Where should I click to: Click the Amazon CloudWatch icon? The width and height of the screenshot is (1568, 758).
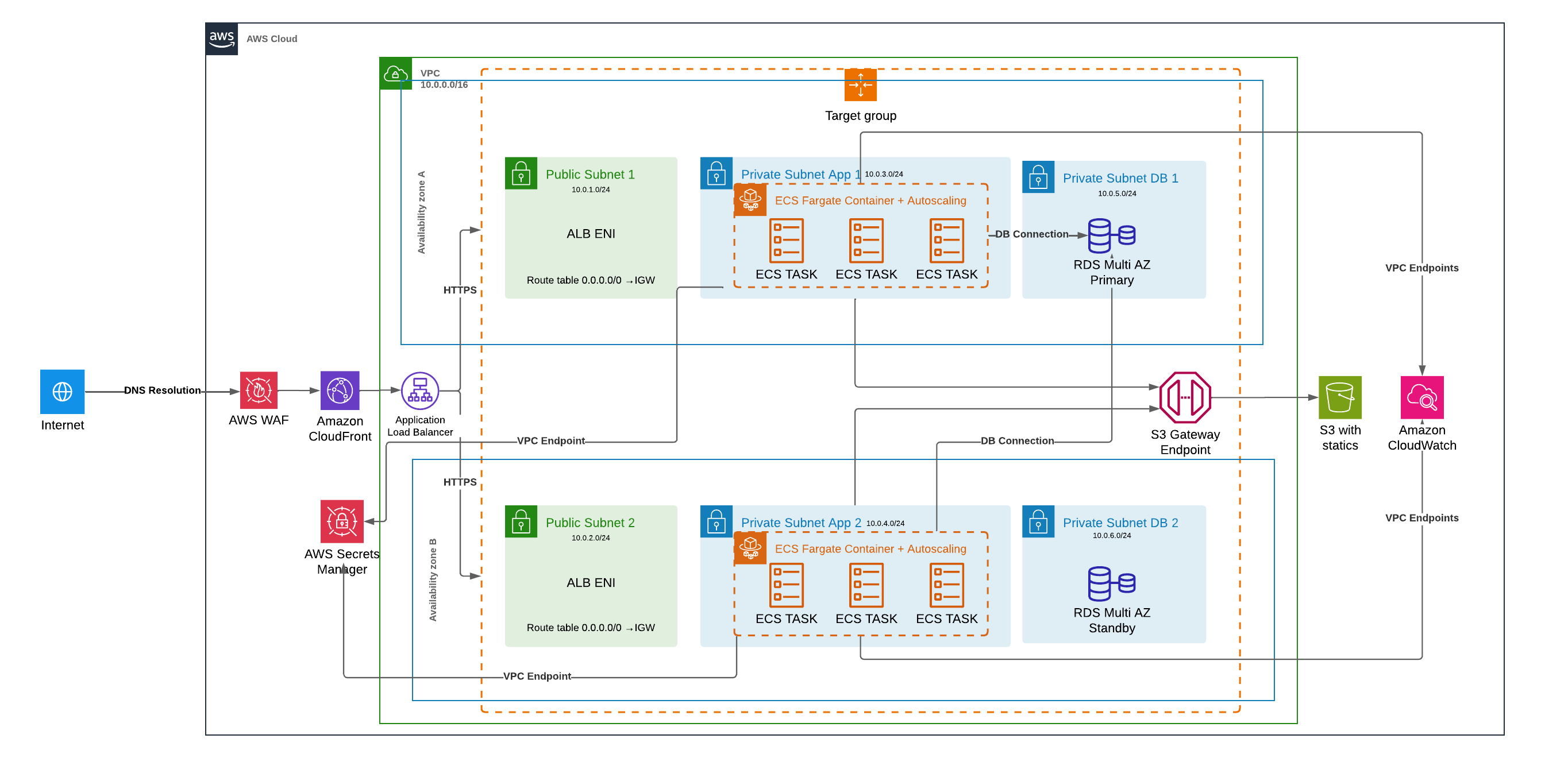(1422, 397)
